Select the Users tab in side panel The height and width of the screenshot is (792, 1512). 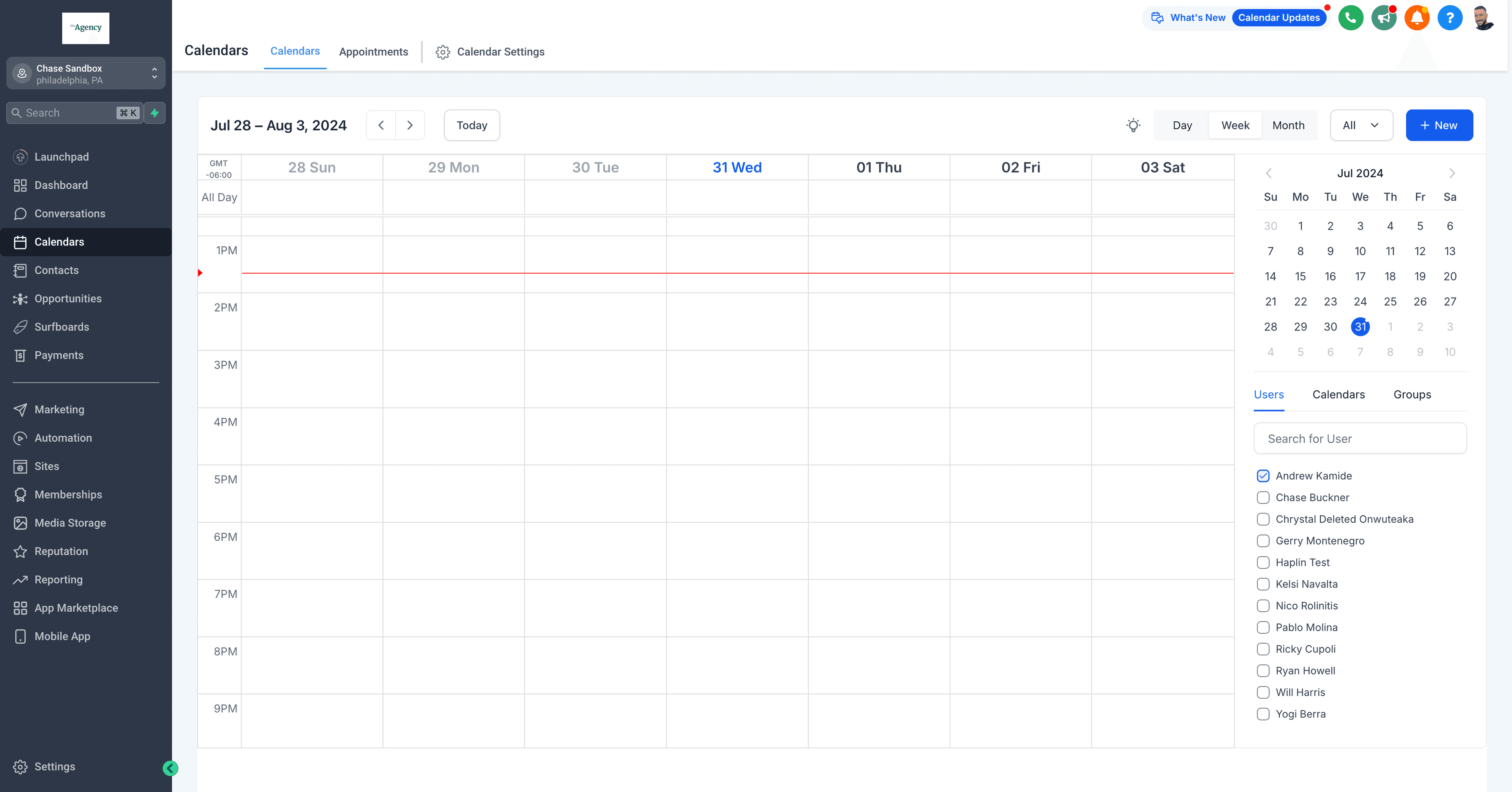click(x=1268, y=395)
